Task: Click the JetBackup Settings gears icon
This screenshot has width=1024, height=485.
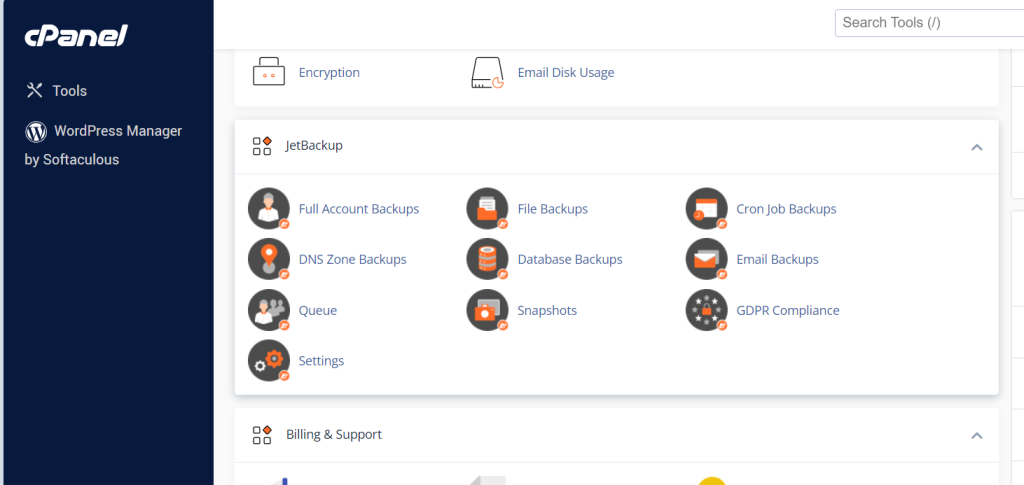Action: [269, 360]
